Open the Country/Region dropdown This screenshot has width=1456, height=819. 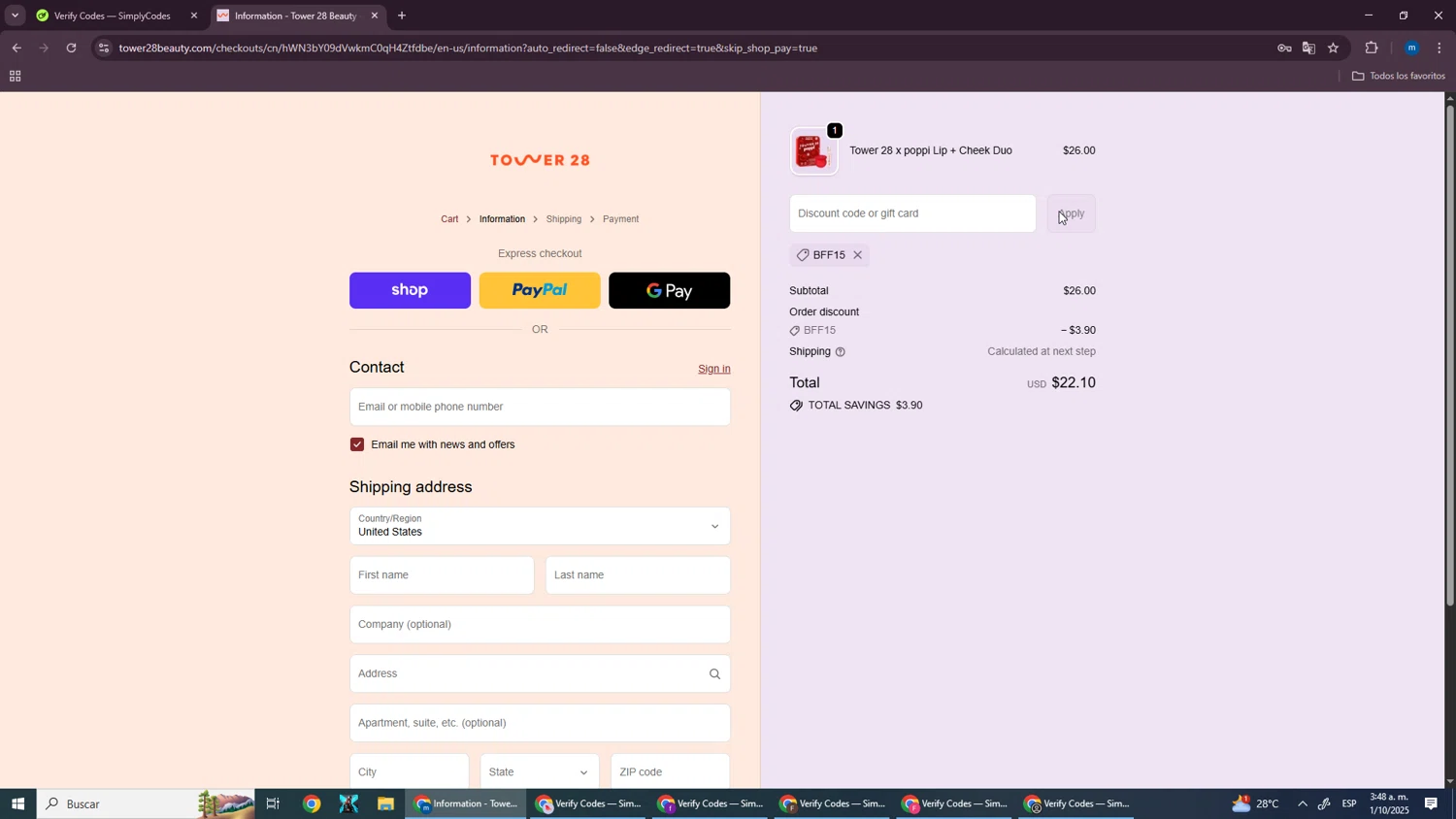[x=540, y=526]
